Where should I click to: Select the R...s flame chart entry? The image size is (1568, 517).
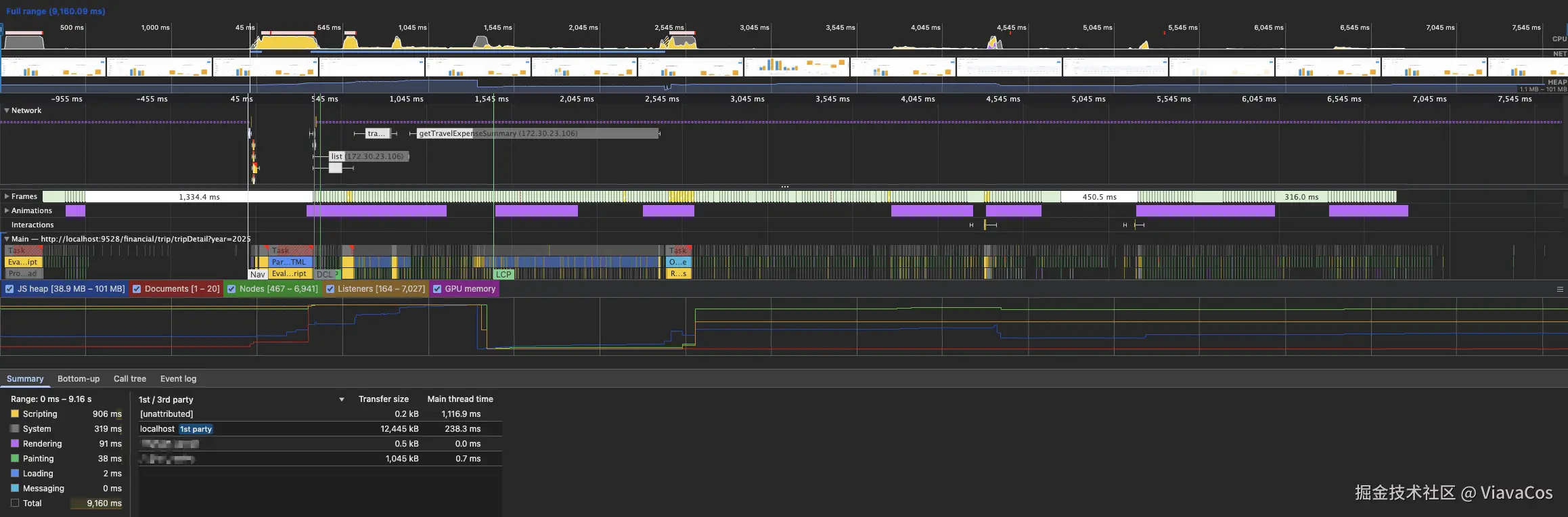(x=678, y=273)
